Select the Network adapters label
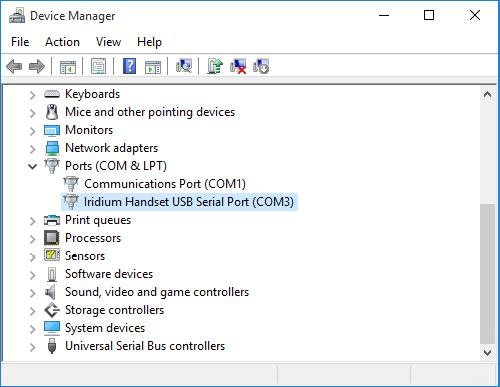 [111, 148]
